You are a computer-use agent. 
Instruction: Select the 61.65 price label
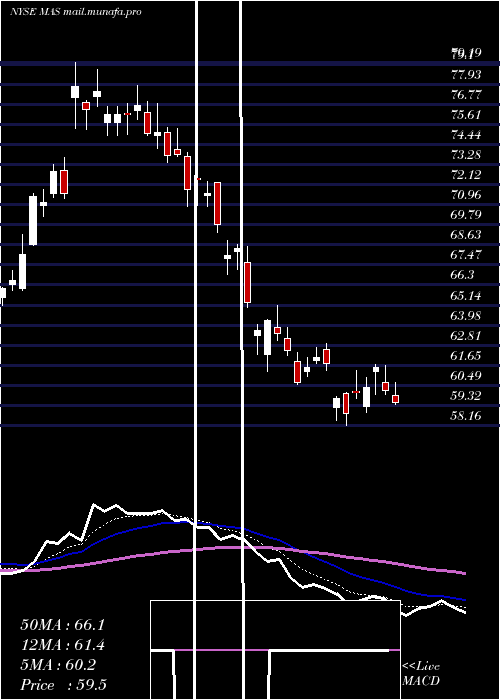pos(466,356)
